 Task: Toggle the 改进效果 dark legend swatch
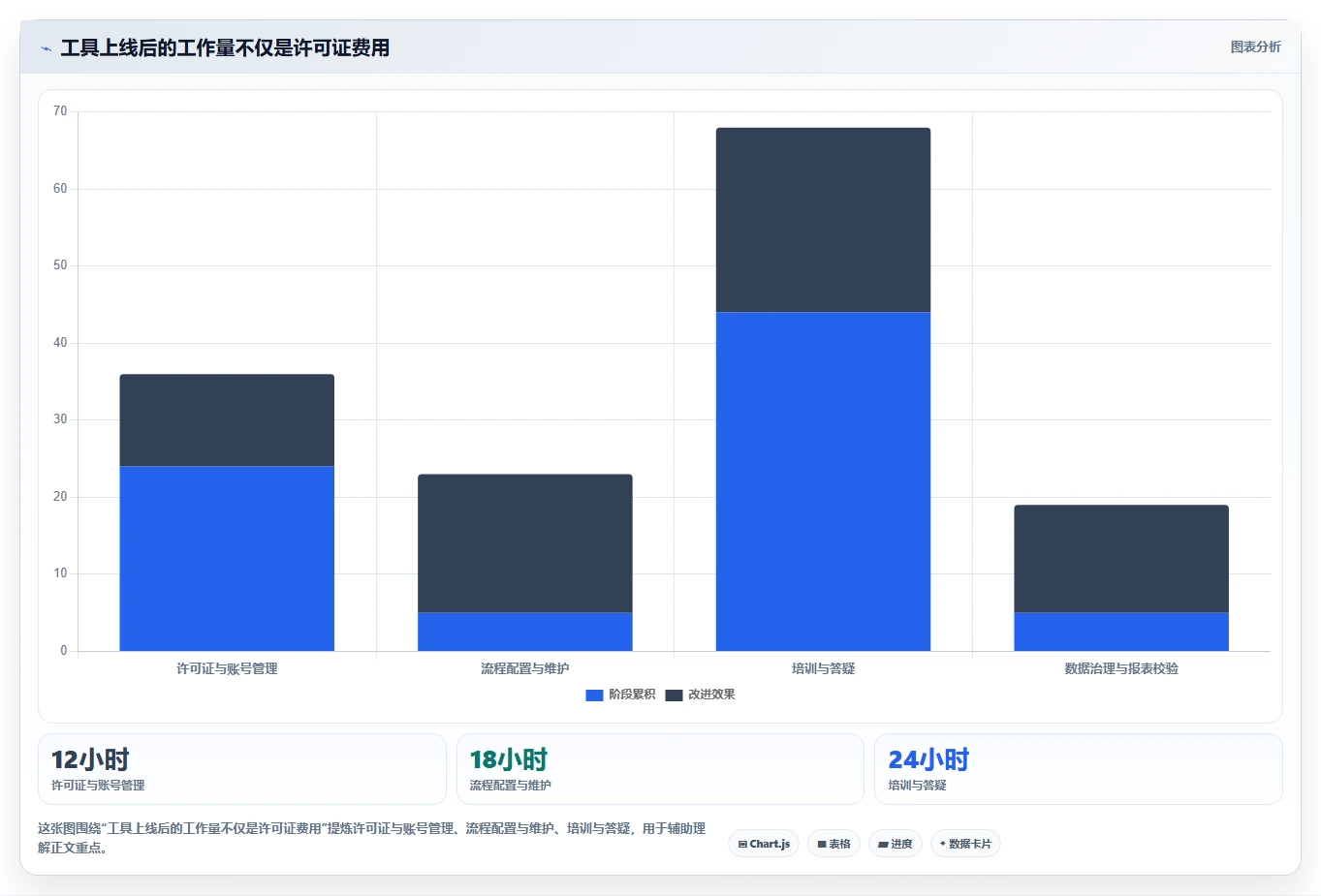(674, 695)
